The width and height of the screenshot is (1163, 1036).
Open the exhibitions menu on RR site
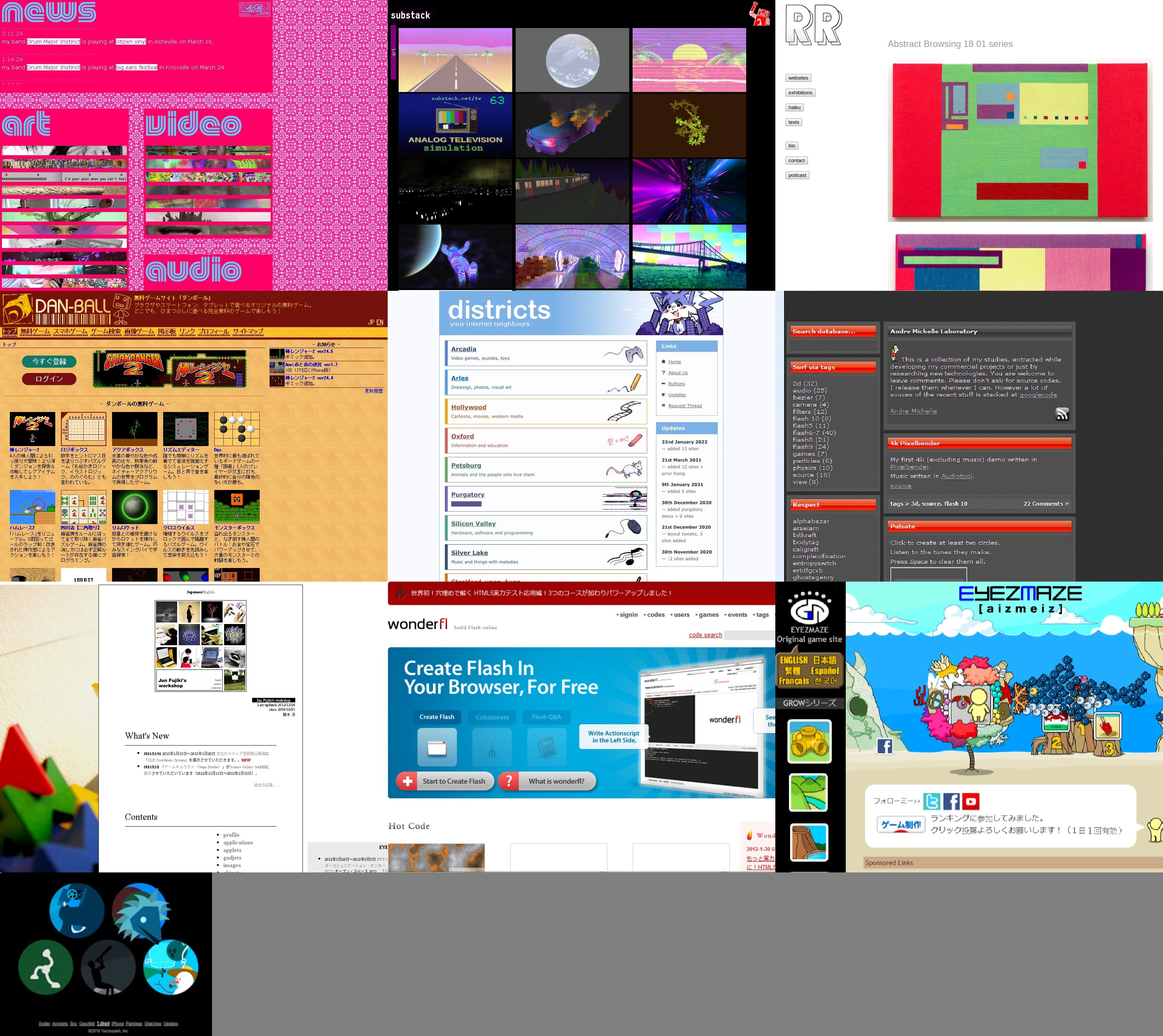(x=800, y=93)
